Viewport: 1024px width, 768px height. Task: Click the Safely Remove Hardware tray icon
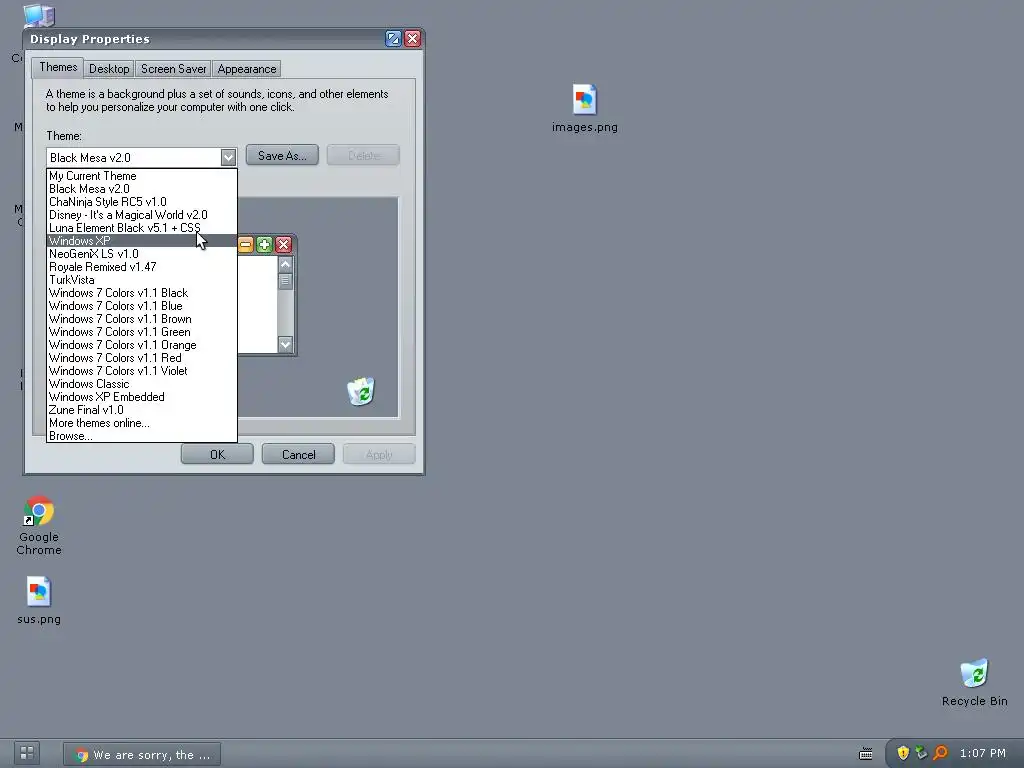pyautogui.click(x=921, y=753)
